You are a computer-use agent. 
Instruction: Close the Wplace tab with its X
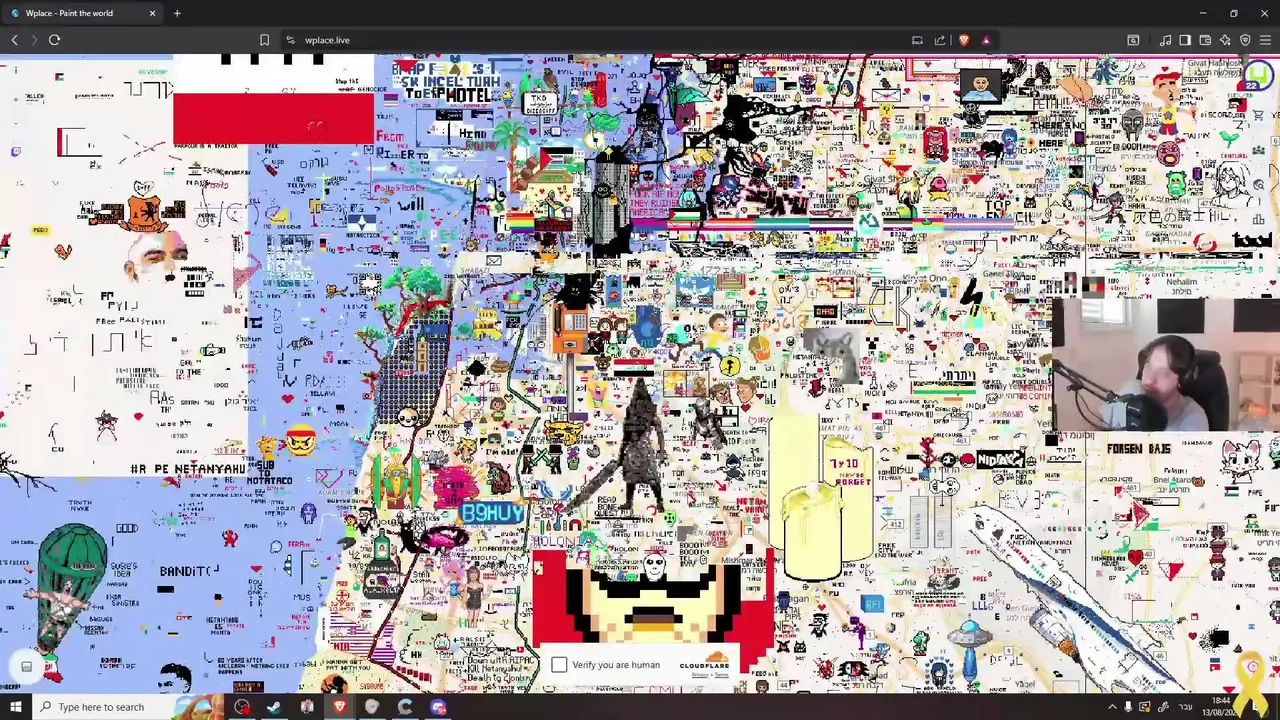click(x=152, y=13)
